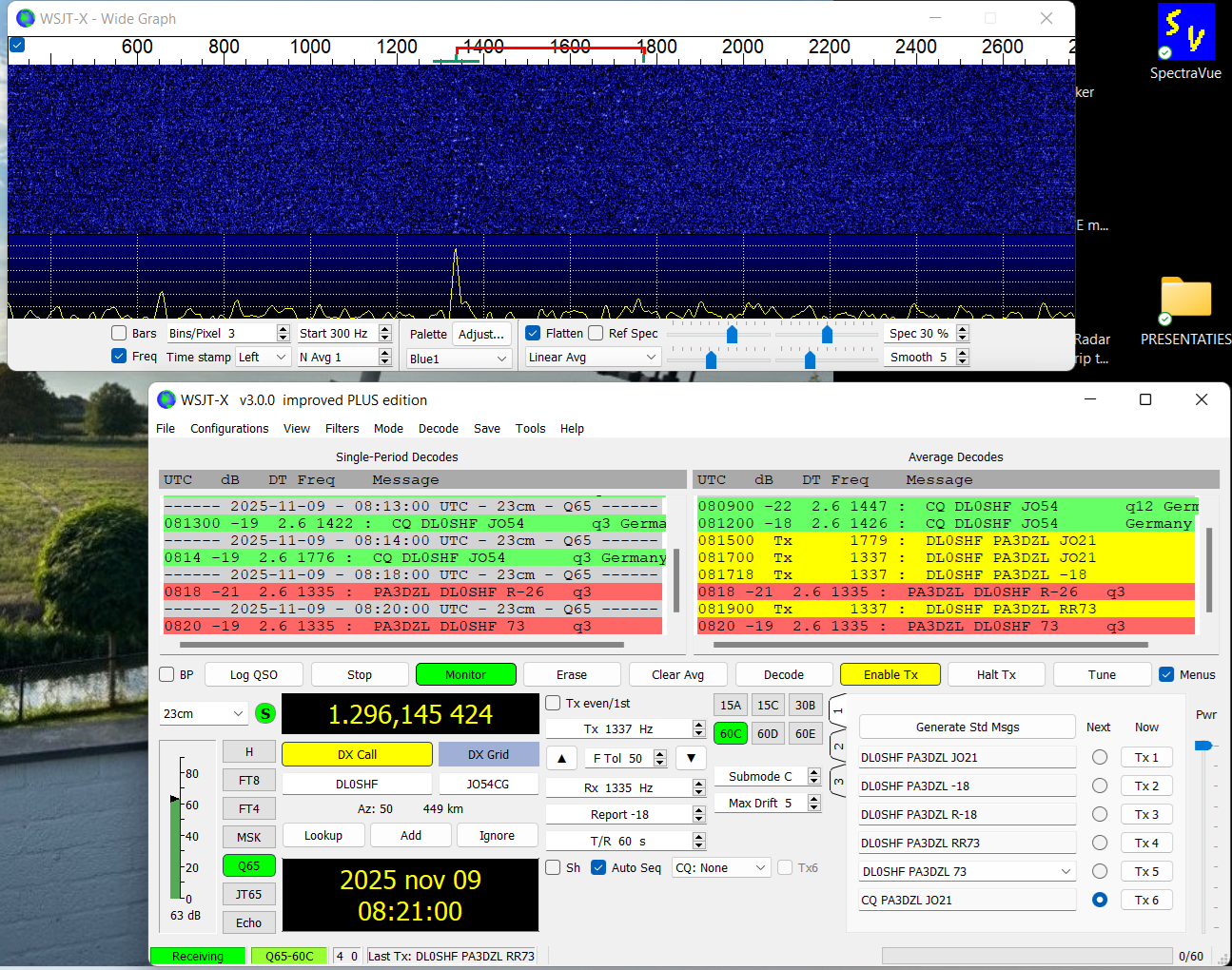Disable the Flatten option in the Wide Graph
The image size is (1232, 970).
[536, 334]
